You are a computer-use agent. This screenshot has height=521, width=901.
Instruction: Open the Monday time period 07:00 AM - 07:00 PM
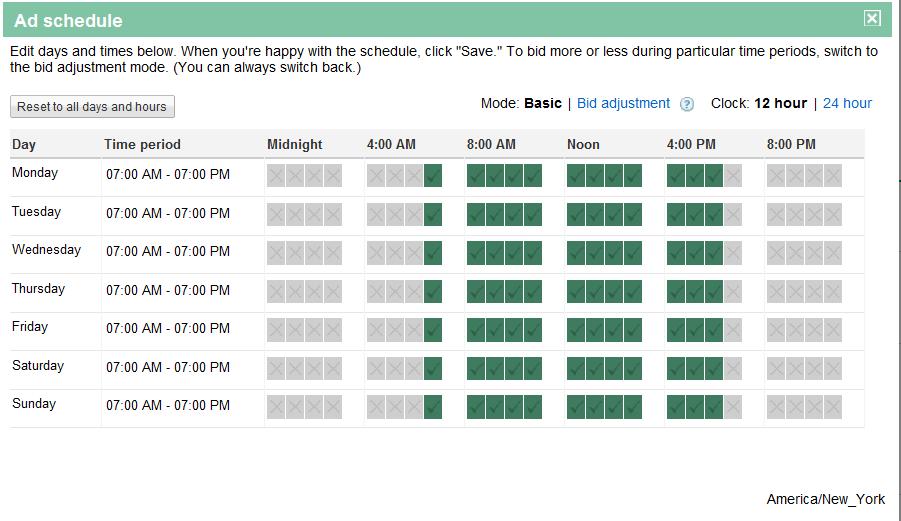coord(168,175)
